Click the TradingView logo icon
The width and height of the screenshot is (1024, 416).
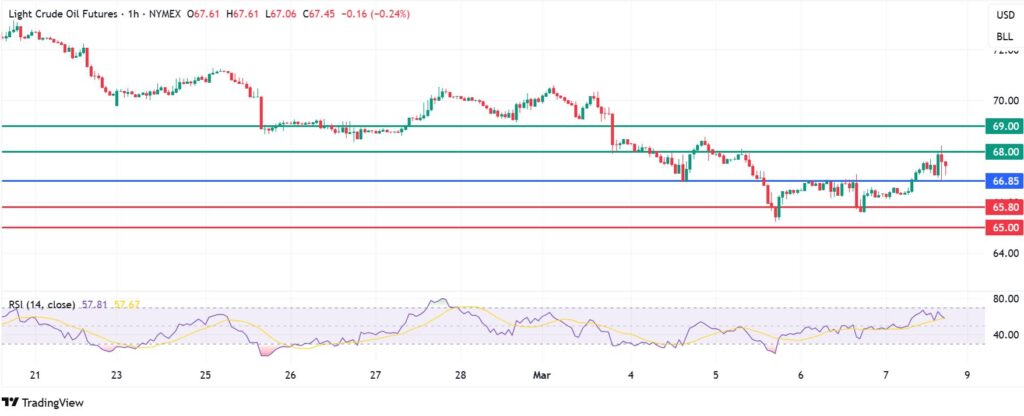click(15, 402)
